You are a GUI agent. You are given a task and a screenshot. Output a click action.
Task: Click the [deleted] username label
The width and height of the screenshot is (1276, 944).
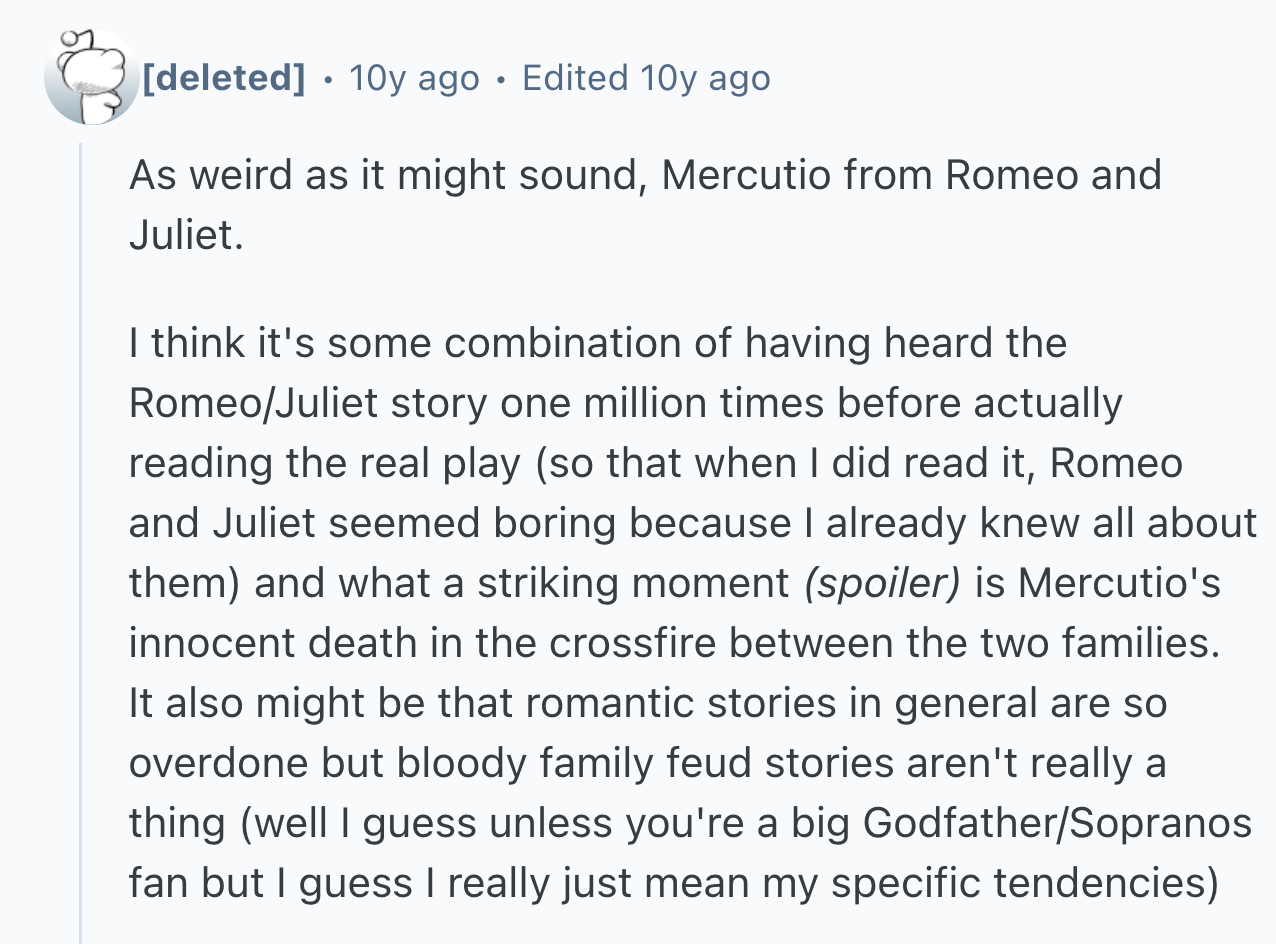click(225, 77)
